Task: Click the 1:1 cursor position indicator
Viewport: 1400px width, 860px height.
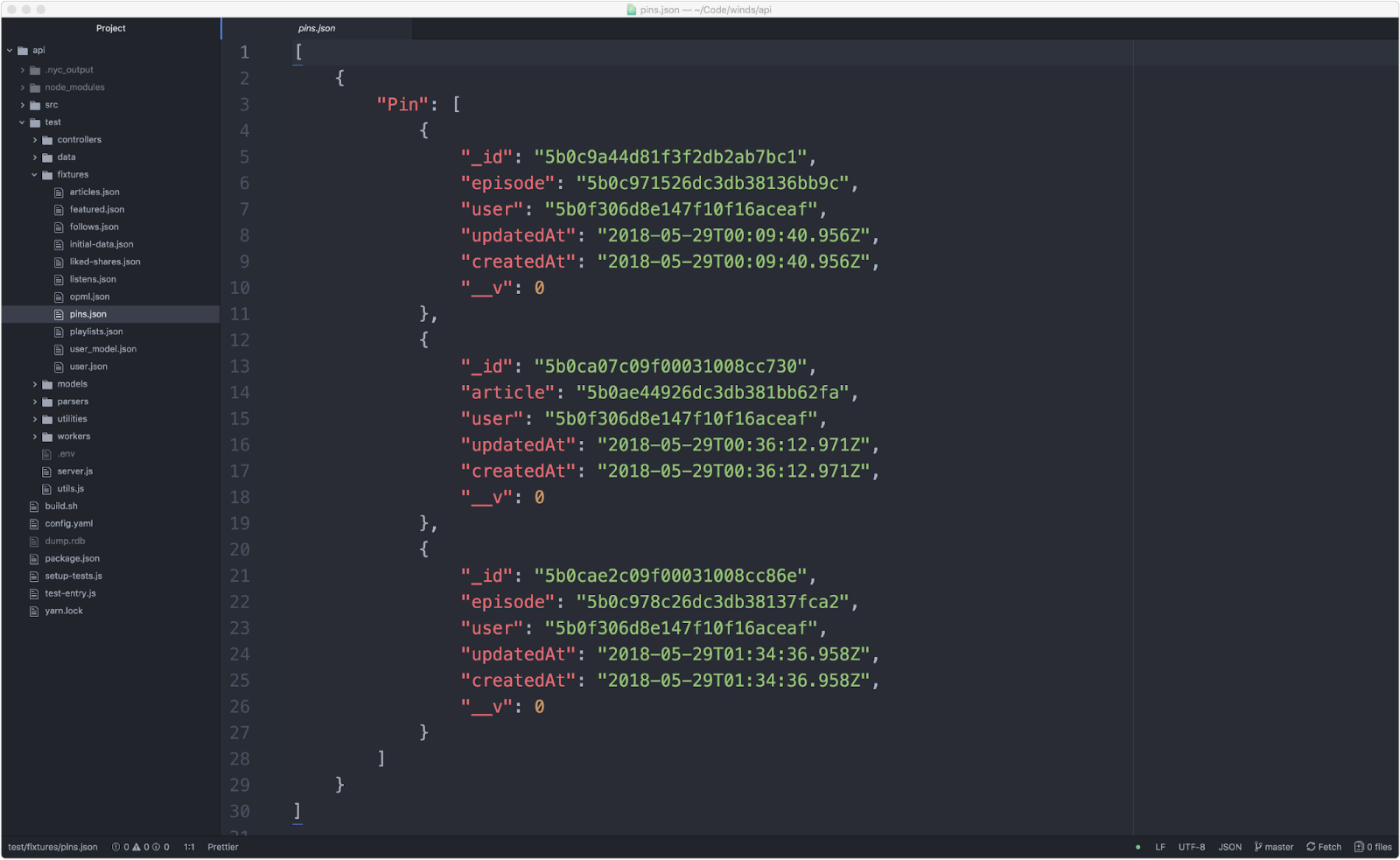Action: 189,847
